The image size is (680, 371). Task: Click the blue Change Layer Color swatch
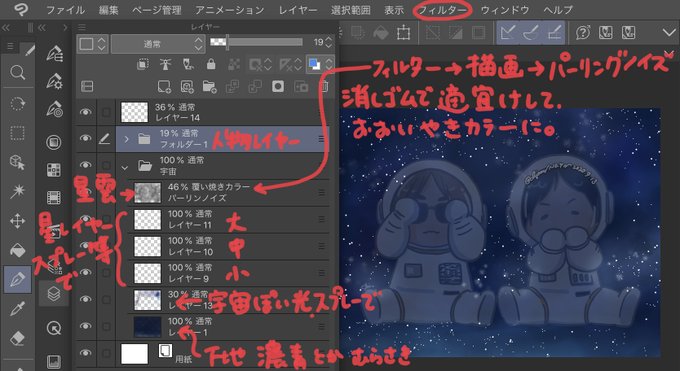coord(314,65)
